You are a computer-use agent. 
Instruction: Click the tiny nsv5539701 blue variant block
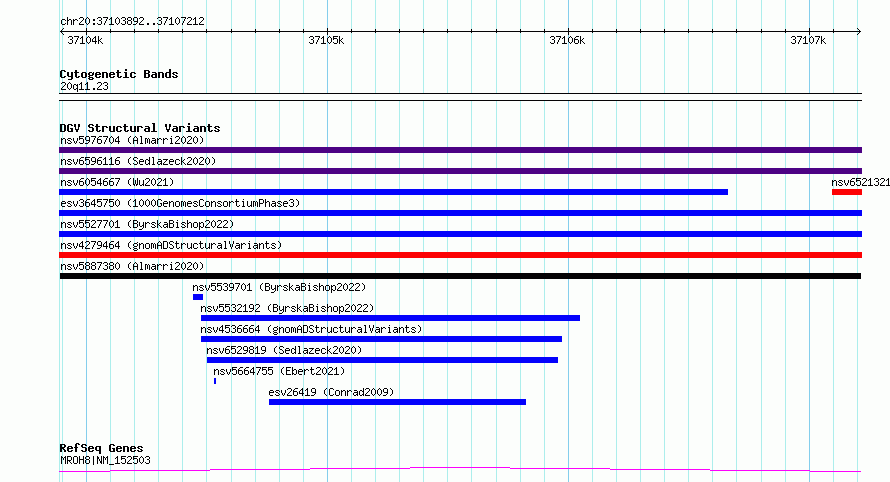pyautogui.click(x=198, y=297)
